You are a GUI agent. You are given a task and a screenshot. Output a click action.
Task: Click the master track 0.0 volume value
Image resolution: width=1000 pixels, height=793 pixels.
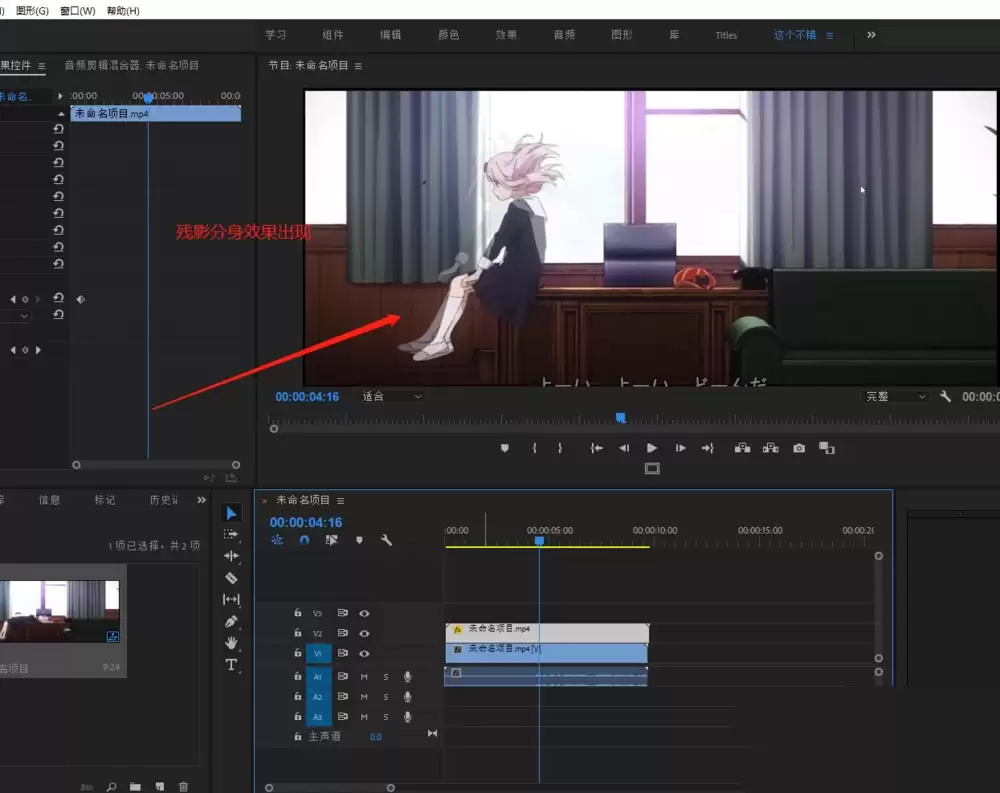pyautogui.click(x=376, y=736)
